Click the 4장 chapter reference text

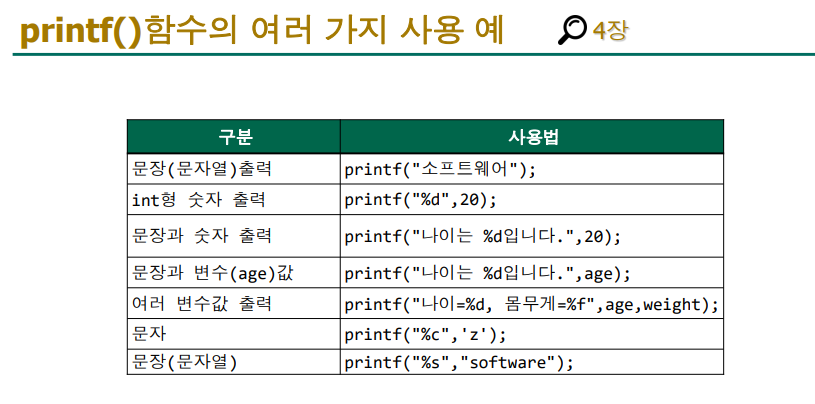pyautogui.click(x=610, y=31)
